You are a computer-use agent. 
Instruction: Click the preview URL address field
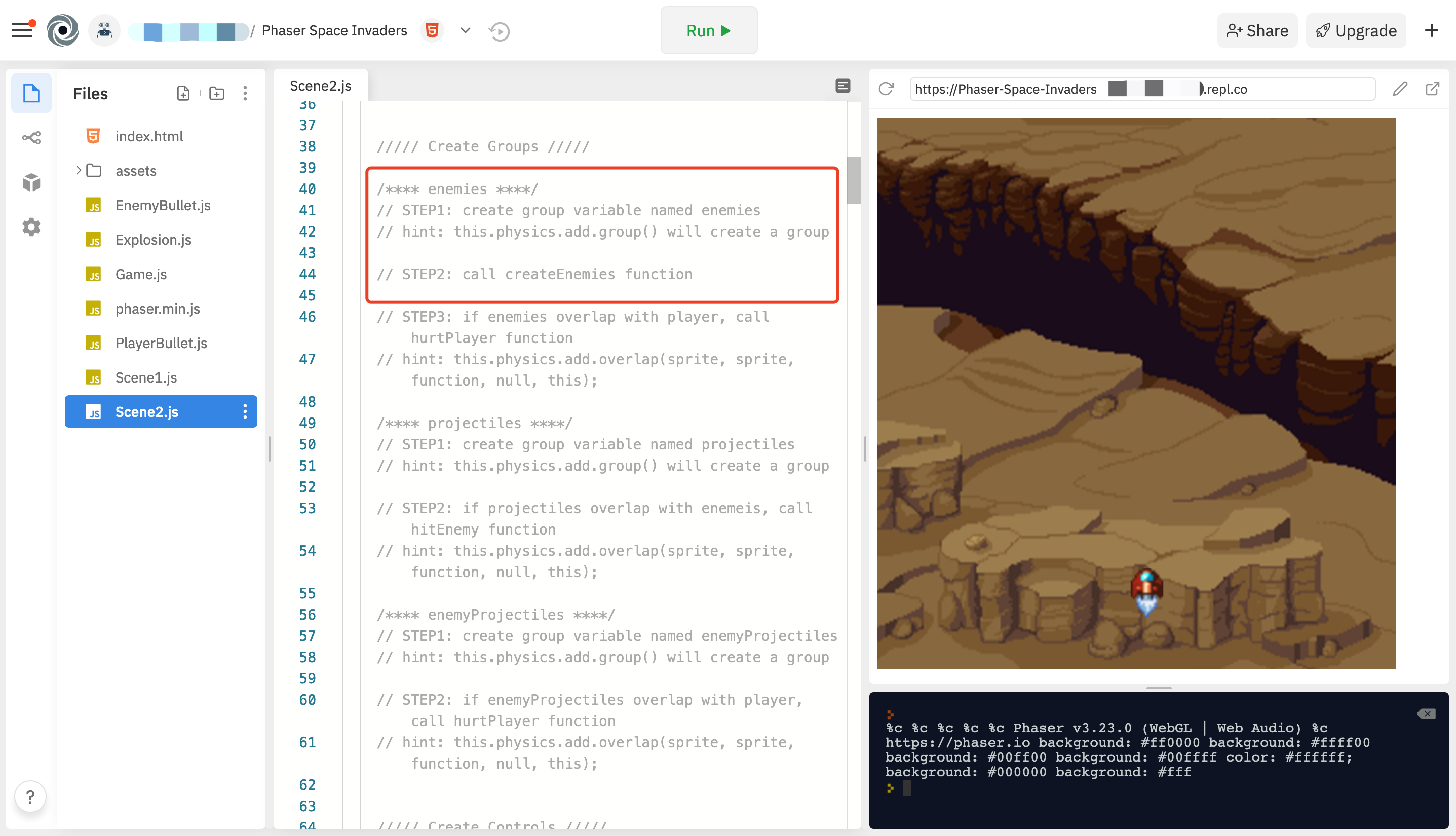(x=1141, y=89)
